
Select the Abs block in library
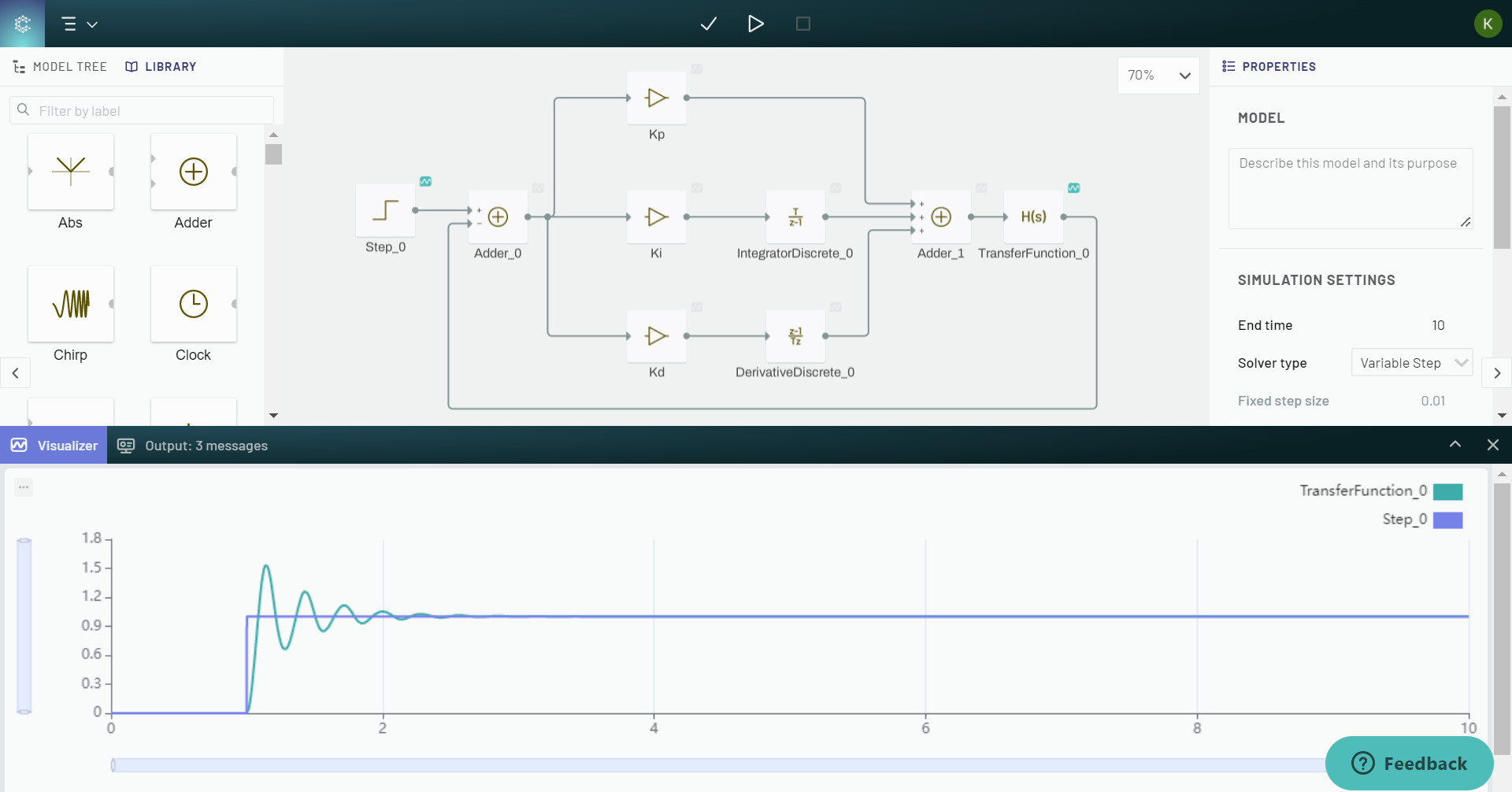coord(70,172)
